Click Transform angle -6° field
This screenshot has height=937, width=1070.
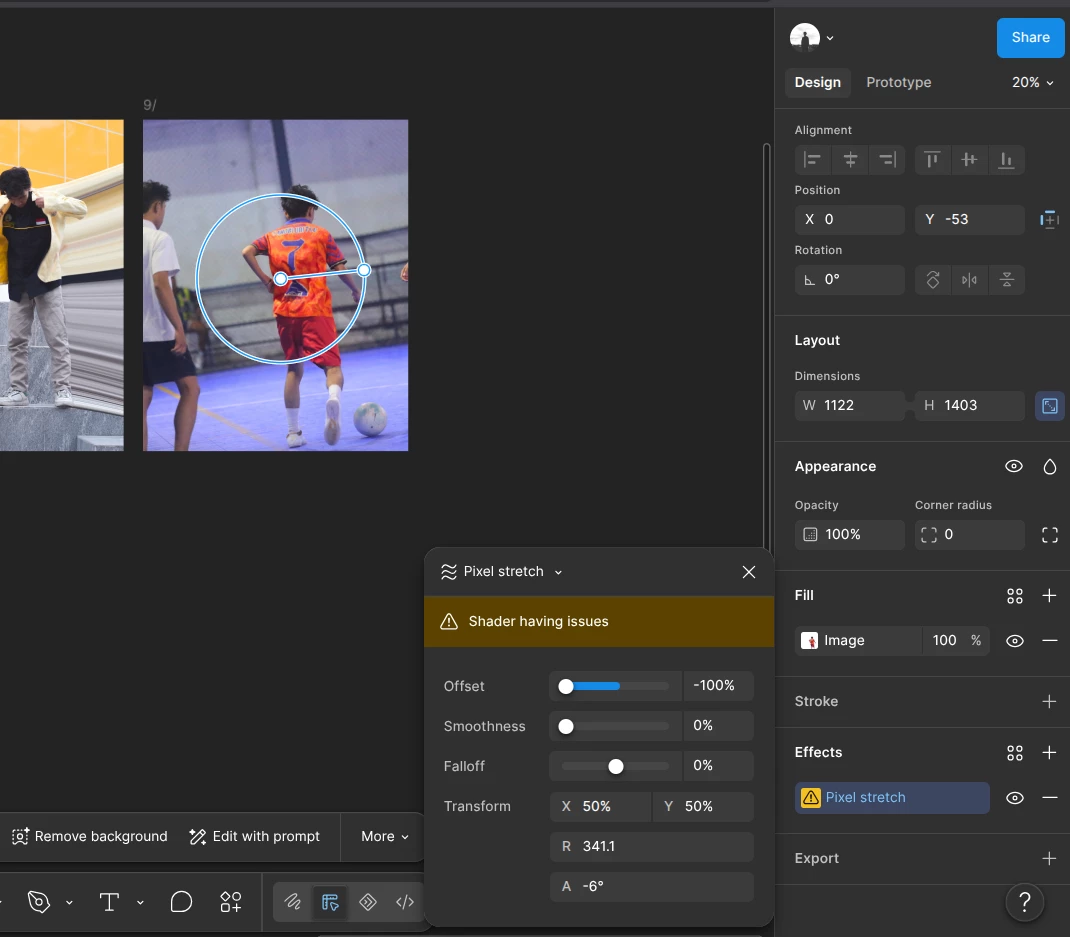[x=652, y=886]
